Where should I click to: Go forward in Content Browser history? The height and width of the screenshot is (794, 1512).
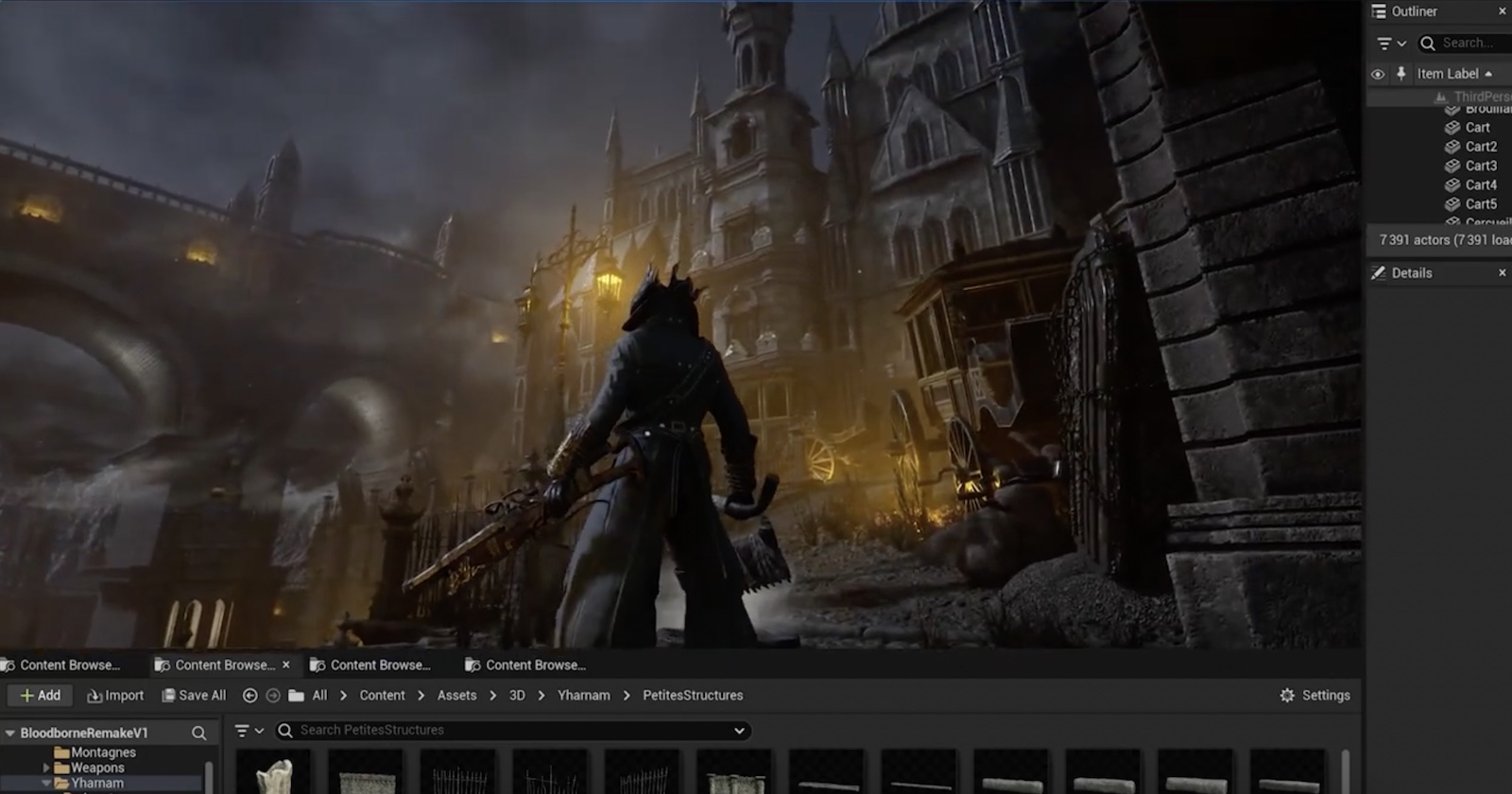tap(273, 696)
